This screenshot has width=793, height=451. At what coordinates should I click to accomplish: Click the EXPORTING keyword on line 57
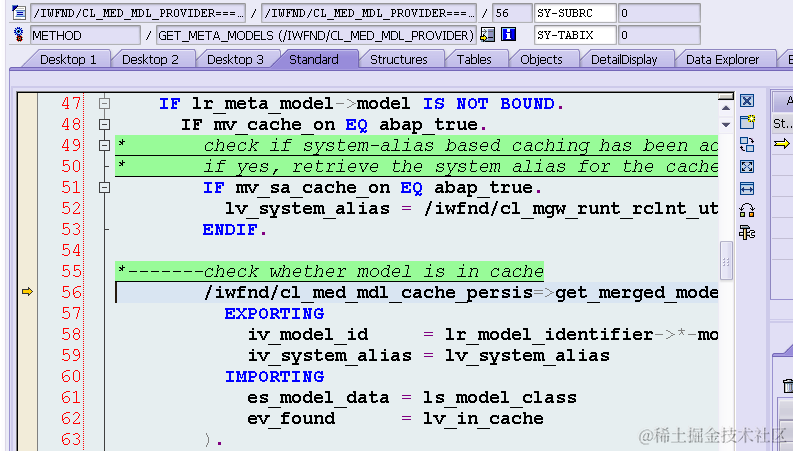click(275, 313)
